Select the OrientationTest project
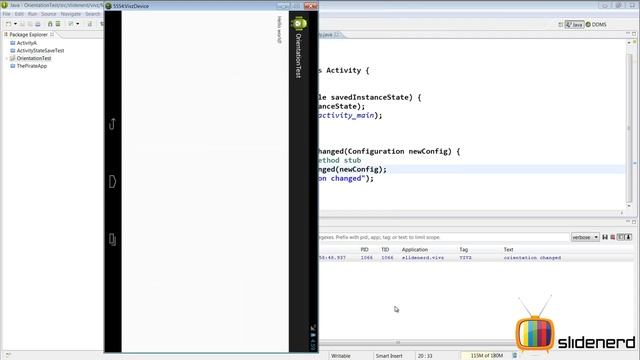 (x=34, y=58)
